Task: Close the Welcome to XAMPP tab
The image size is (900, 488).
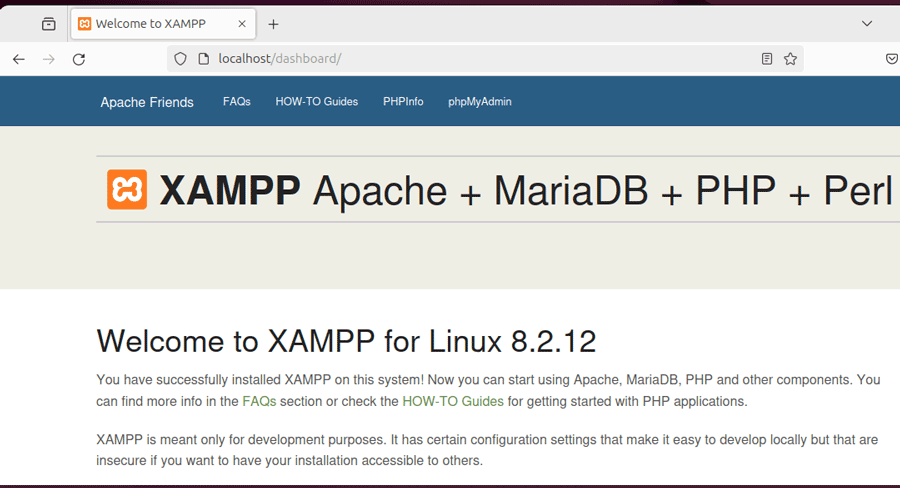Action: coord(242,24)
